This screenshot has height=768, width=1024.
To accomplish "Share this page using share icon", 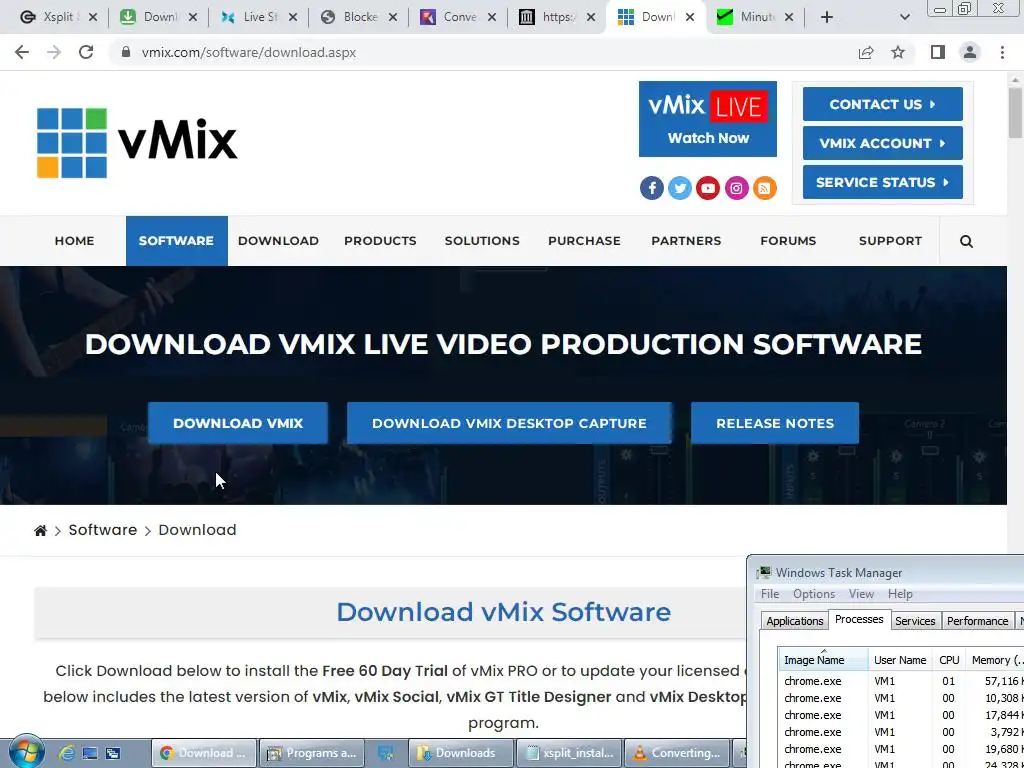I will [x=866, y=52].
